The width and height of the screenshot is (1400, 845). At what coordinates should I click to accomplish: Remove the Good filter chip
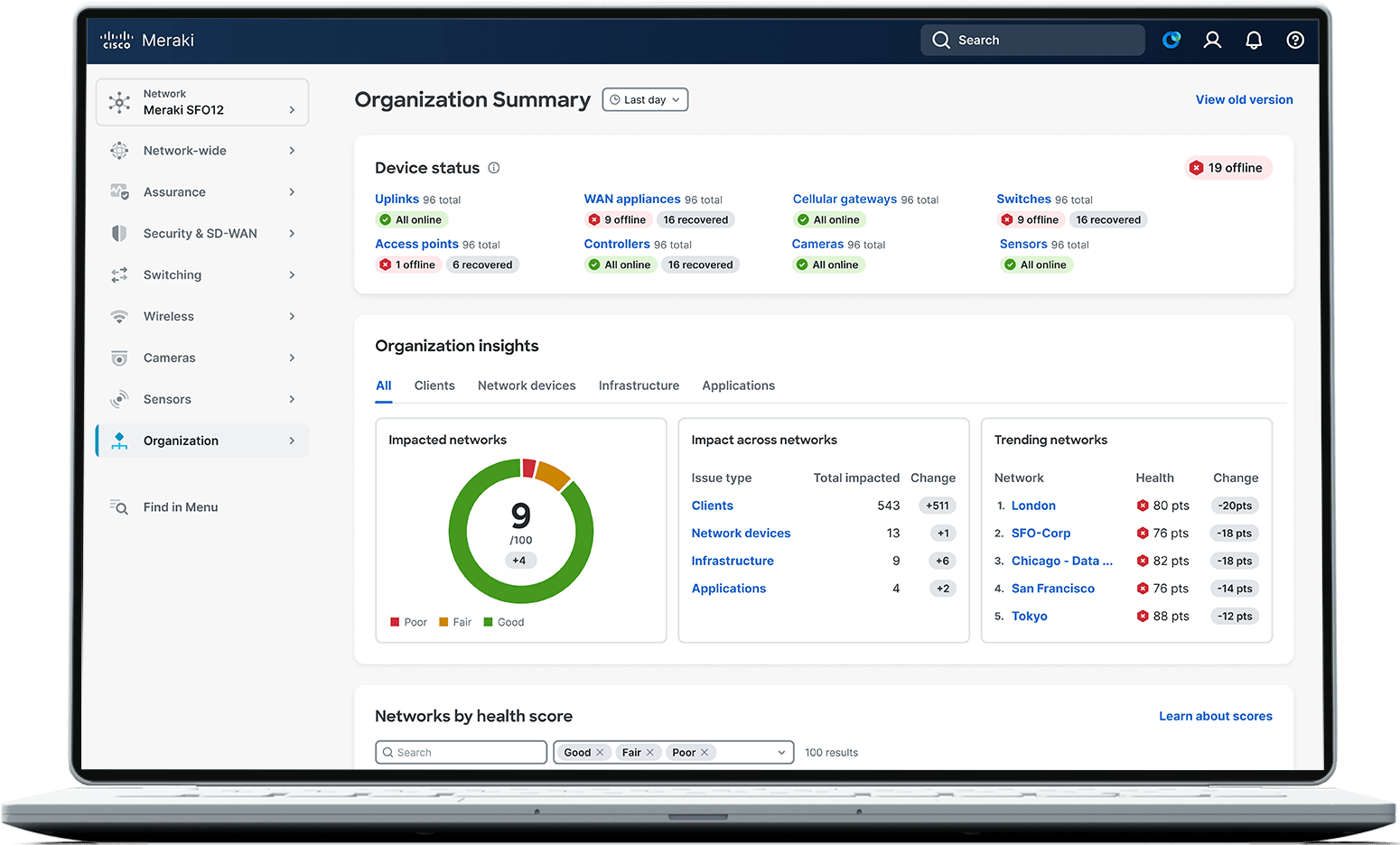click(x=600, y=751)
